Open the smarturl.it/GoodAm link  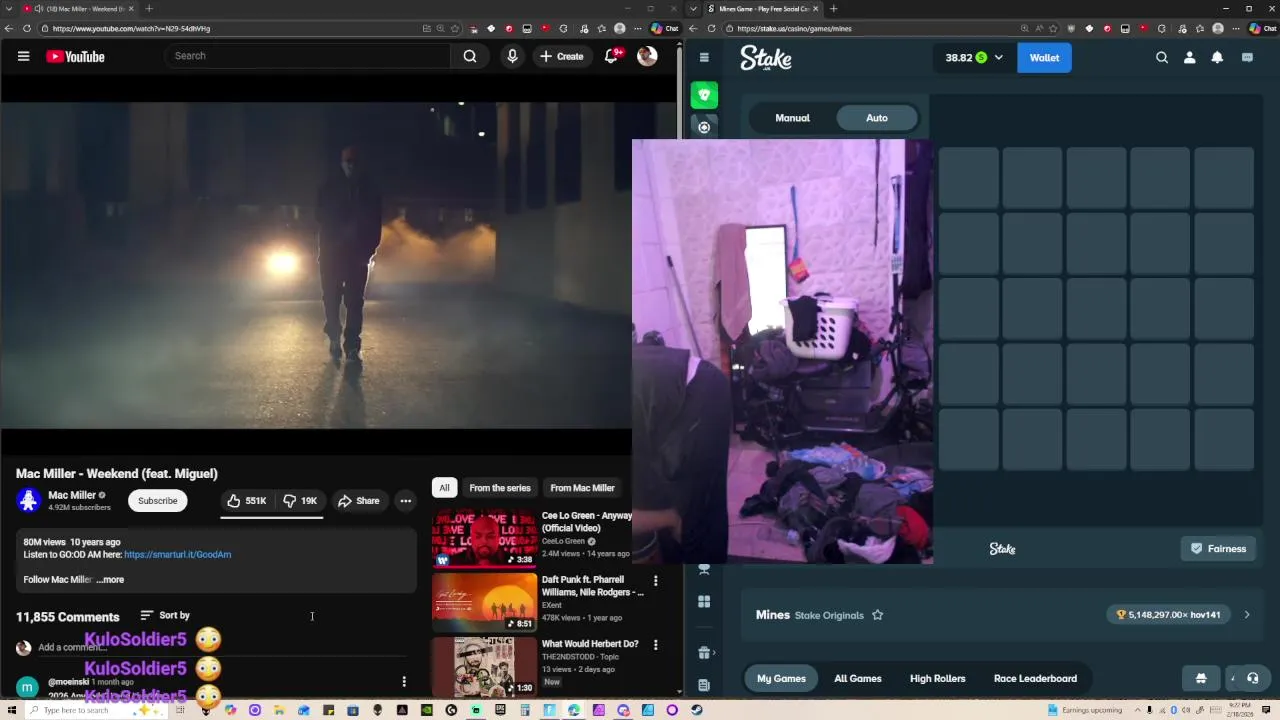pos(178,554)
